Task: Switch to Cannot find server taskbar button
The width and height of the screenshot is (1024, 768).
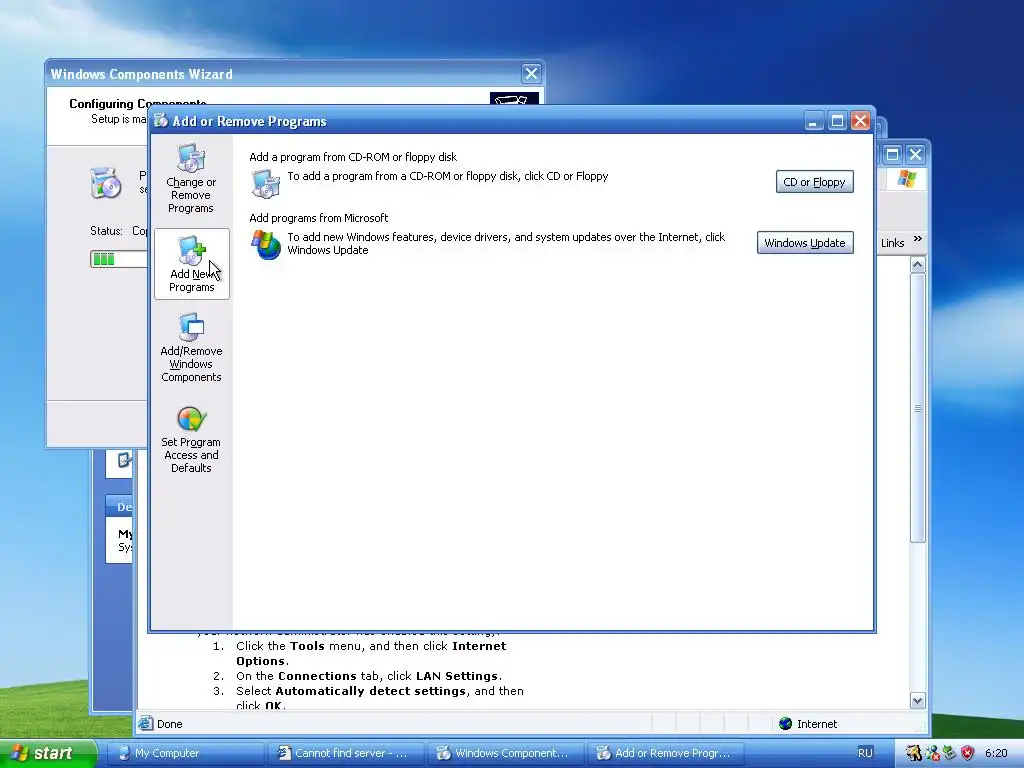Action: (345, 753)
